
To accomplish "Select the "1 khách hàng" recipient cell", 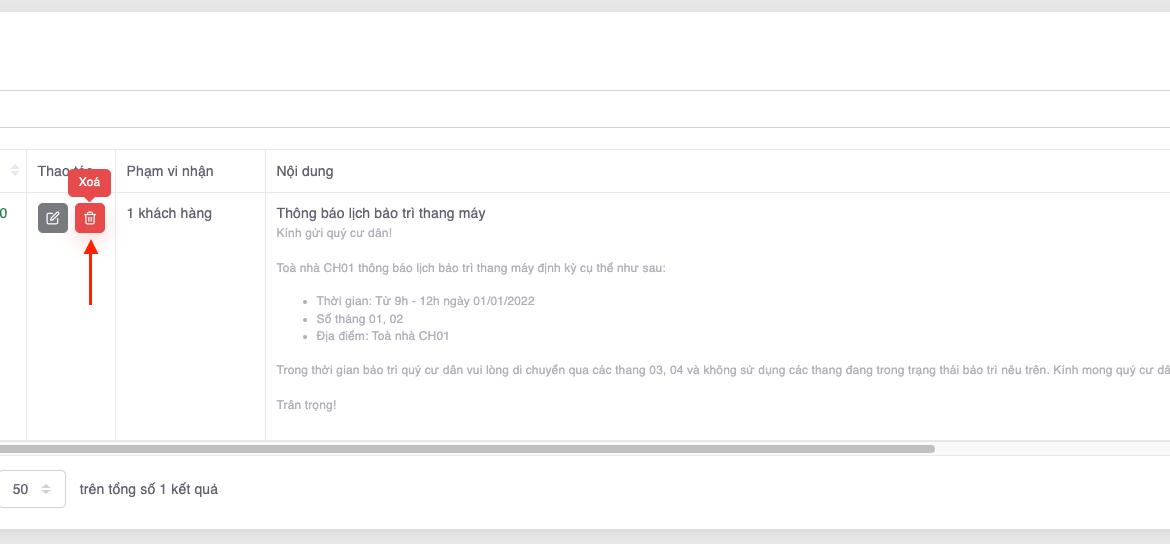I will [169, 213].
